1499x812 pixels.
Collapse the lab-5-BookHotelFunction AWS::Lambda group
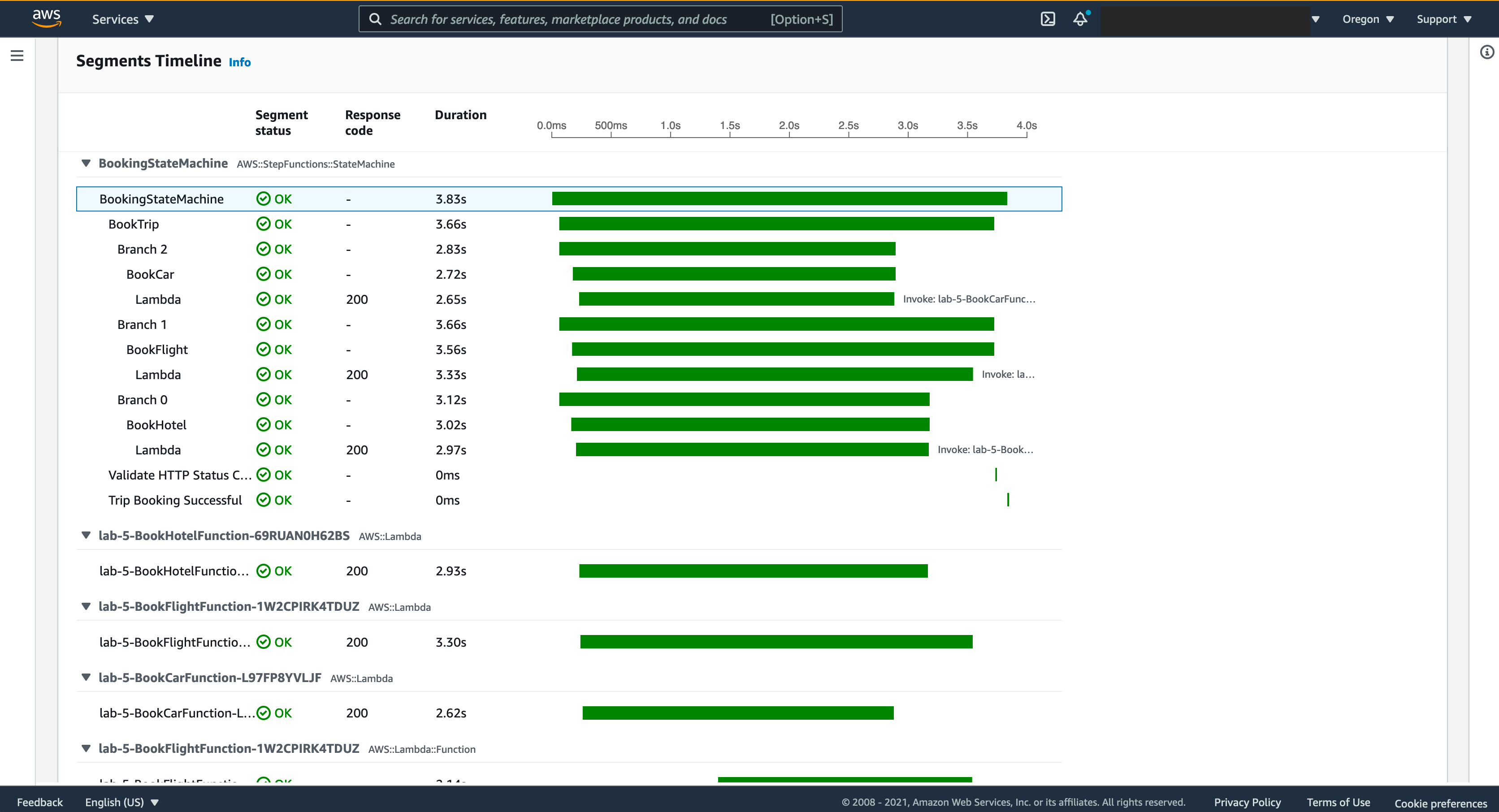(x=86, y=536)
